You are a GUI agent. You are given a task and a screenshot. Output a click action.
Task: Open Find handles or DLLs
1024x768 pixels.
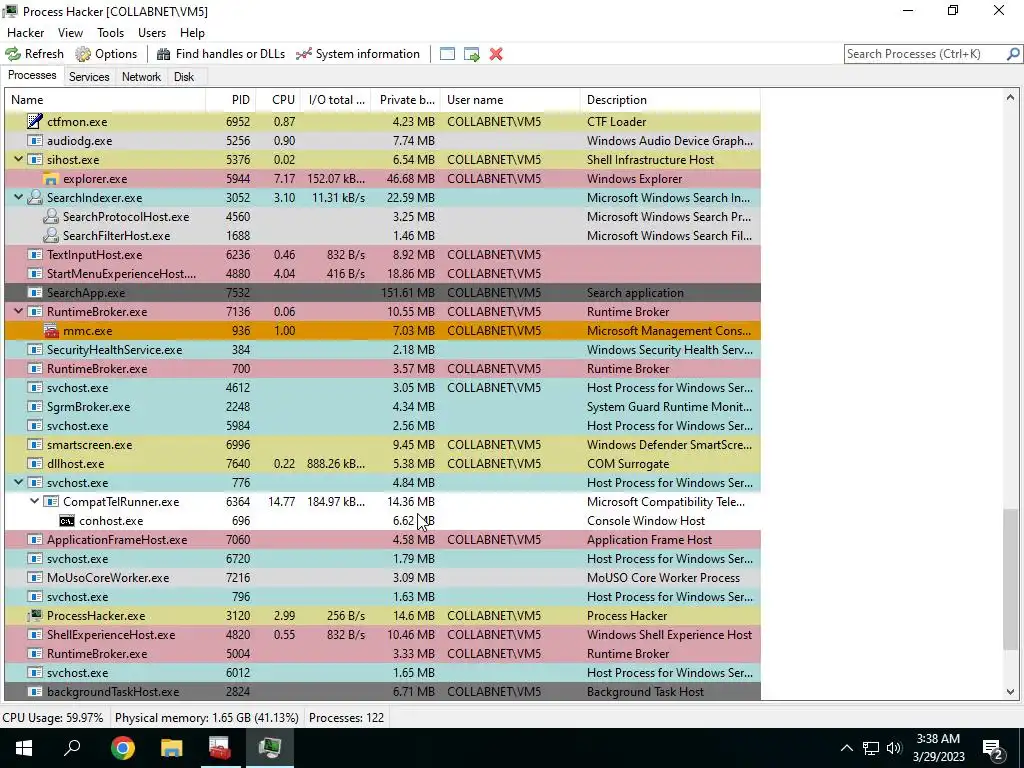[221, 54]
